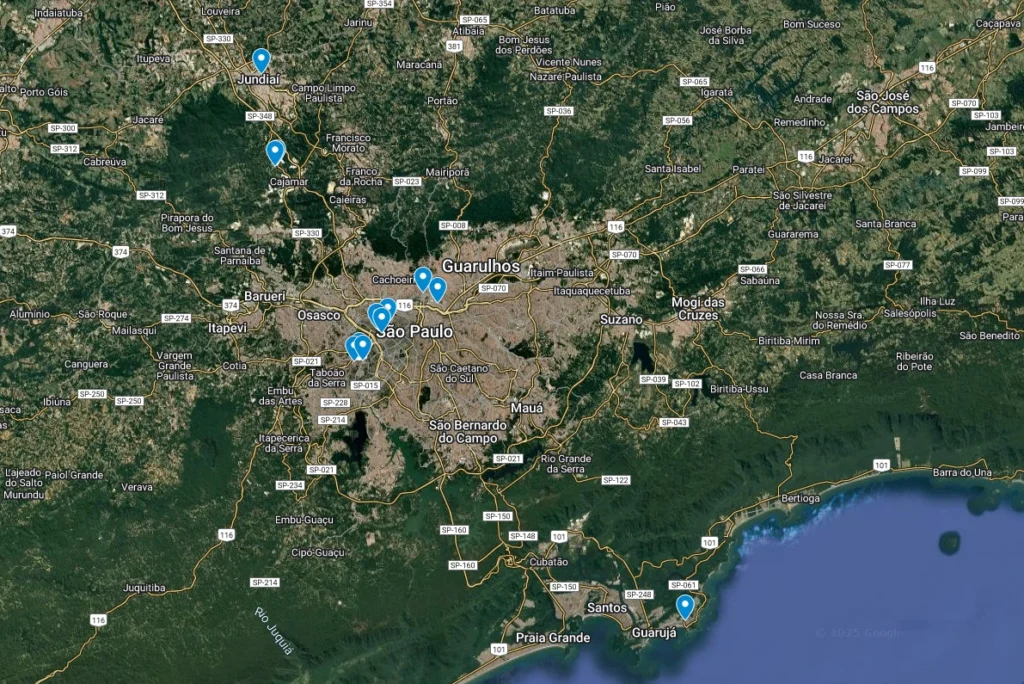Click the Santos city label
Viewport: 1024px width, 684px height.
(x=607, y=607)
